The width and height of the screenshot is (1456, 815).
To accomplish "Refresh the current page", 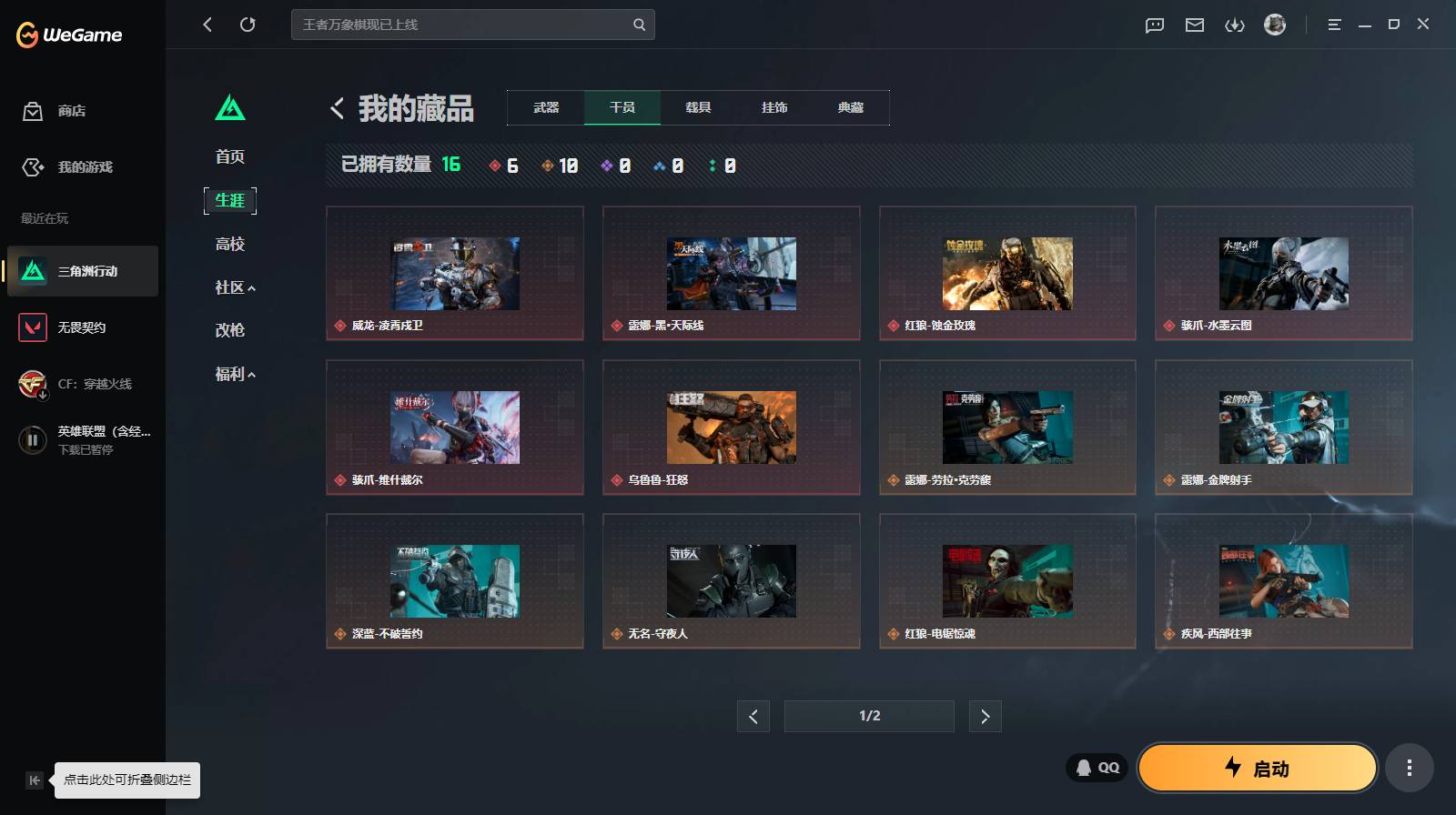I will click(248, 25).
